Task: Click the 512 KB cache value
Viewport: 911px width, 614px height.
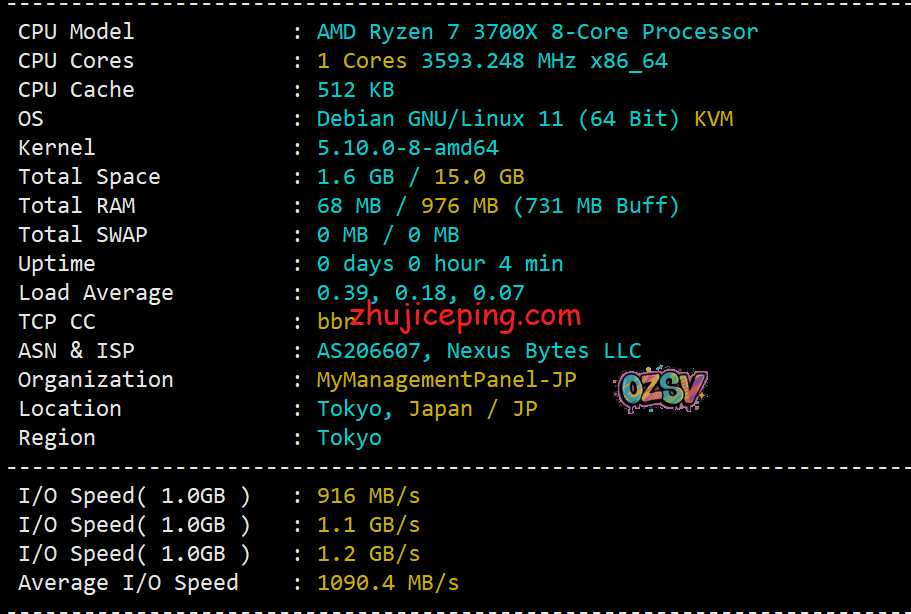Action: pos(356,90)
